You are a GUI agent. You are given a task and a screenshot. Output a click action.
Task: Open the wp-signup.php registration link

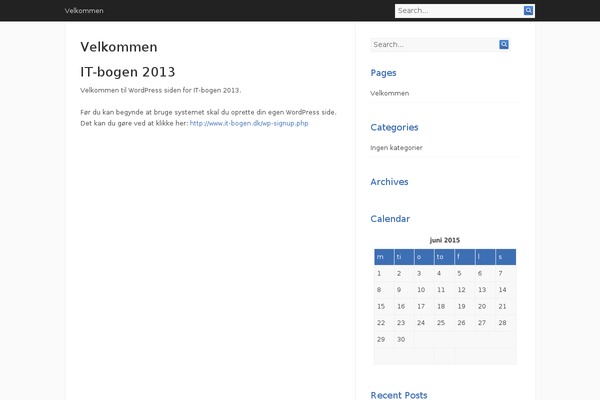[x=249, y=123]
